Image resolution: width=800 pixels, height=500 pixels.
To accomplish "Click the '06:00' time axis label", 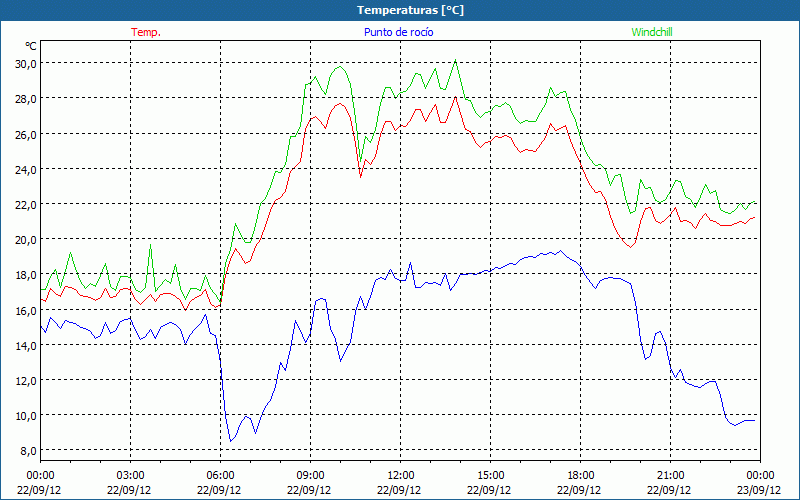I will [x=220, y=476].
